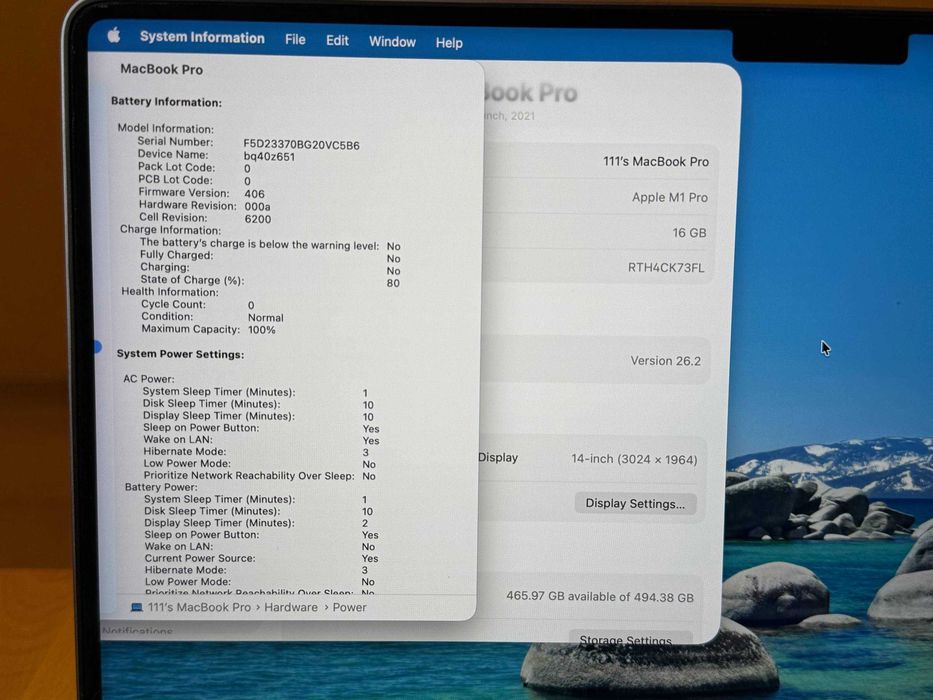The width and height of the screenshot is (933, 700).
Task: Click the battery serial number F5D23370BG20VC5B6
Action: tap(301, 145)
